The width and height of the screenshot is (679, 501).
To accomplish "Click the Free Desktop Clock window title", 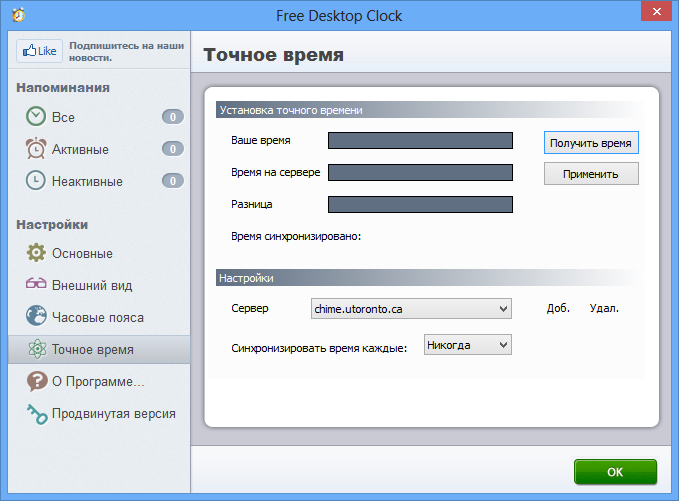I will coord(339,16).
